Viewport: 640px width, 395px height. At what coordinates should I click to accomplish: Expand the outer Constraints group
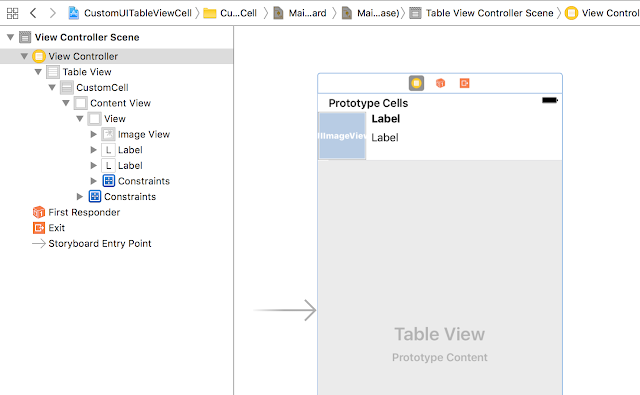click(80, 197)
